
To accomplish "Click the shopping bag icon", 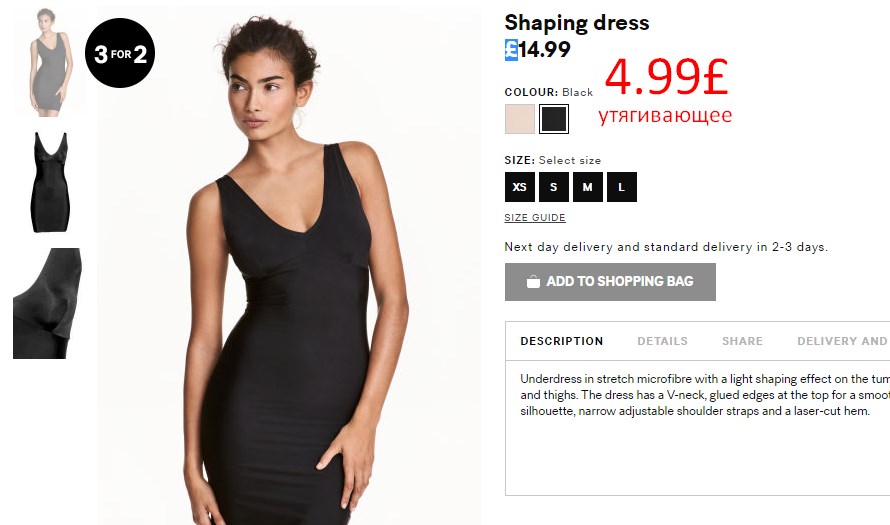I will click(533, 282).
